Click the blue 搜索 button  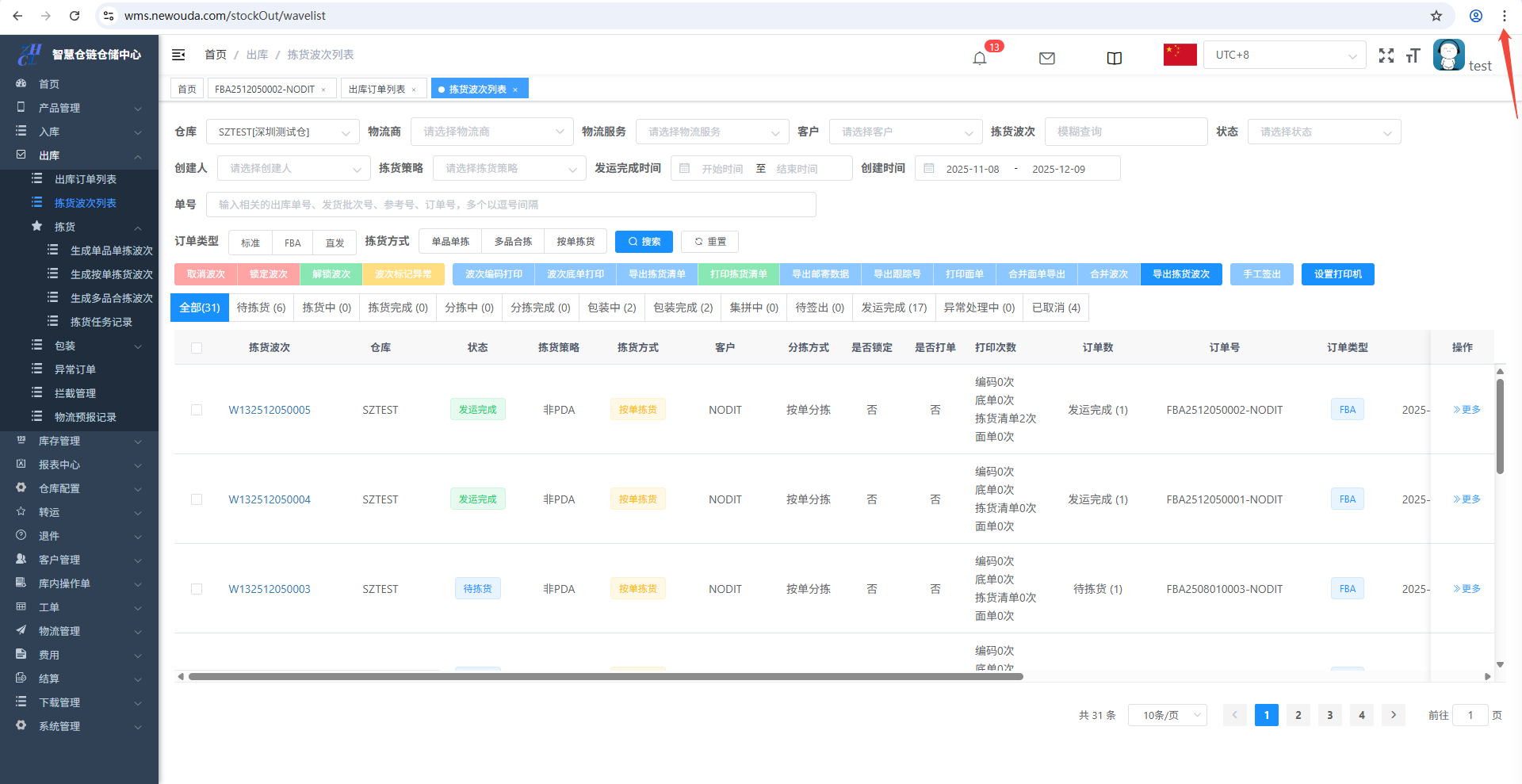pos(644,242)
